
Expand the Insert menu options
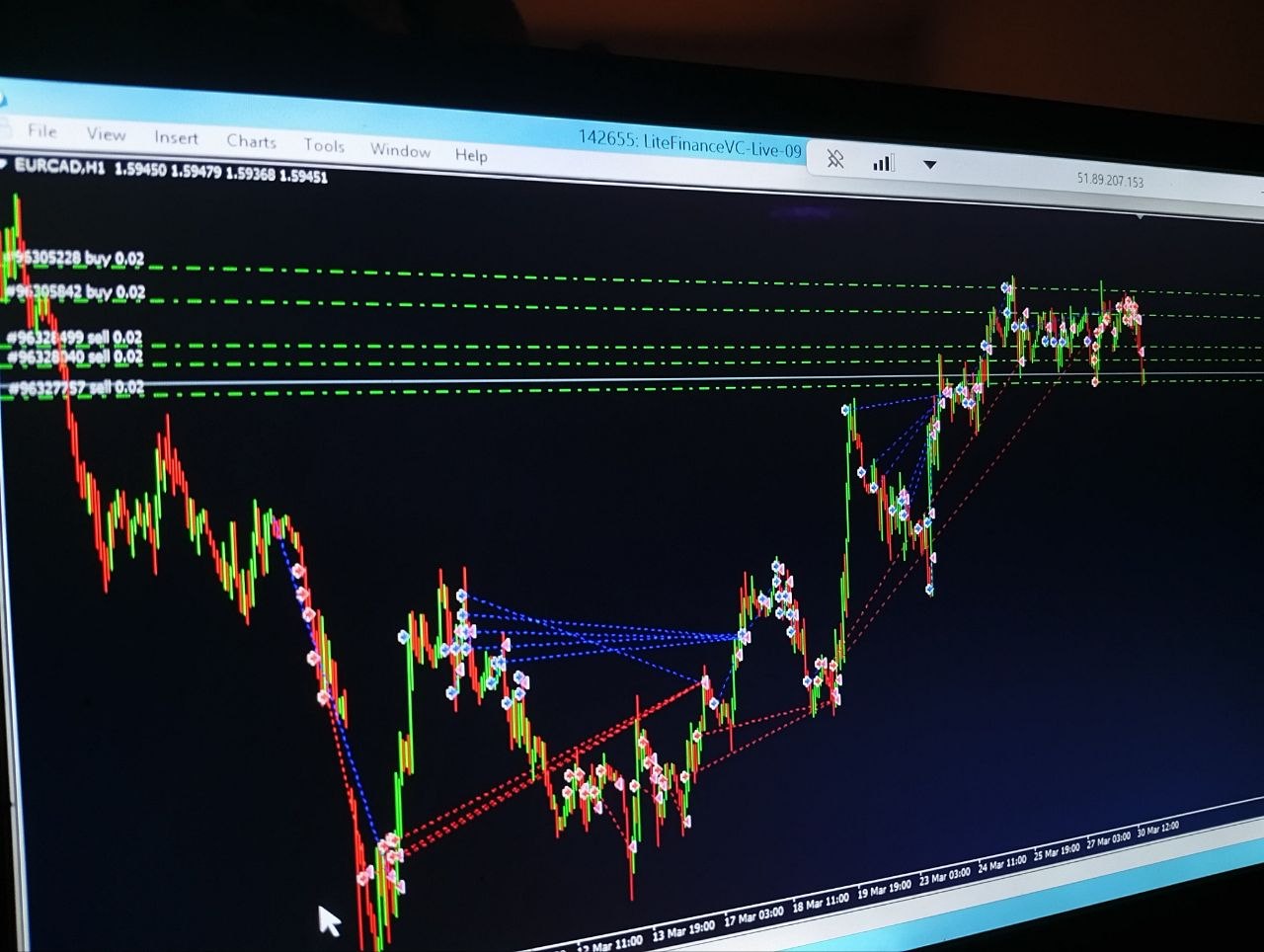point(177,137)
